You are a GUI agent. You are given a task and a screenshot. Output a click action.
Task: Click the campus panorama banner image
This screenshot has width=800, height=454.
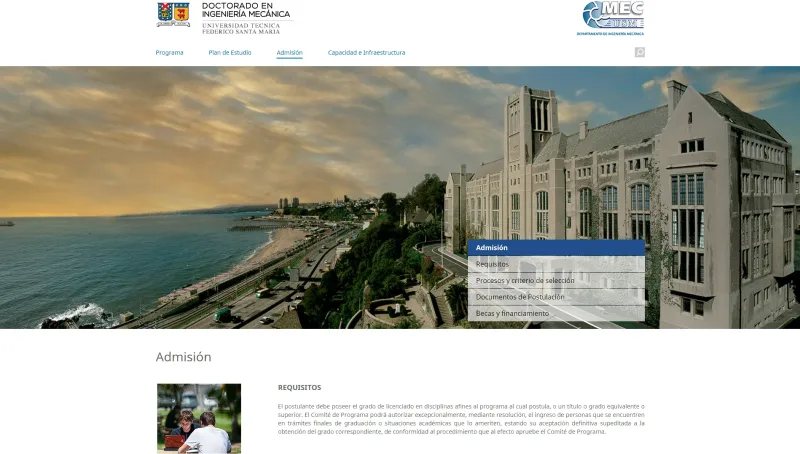pyautogui.click(x=400, y=197)
